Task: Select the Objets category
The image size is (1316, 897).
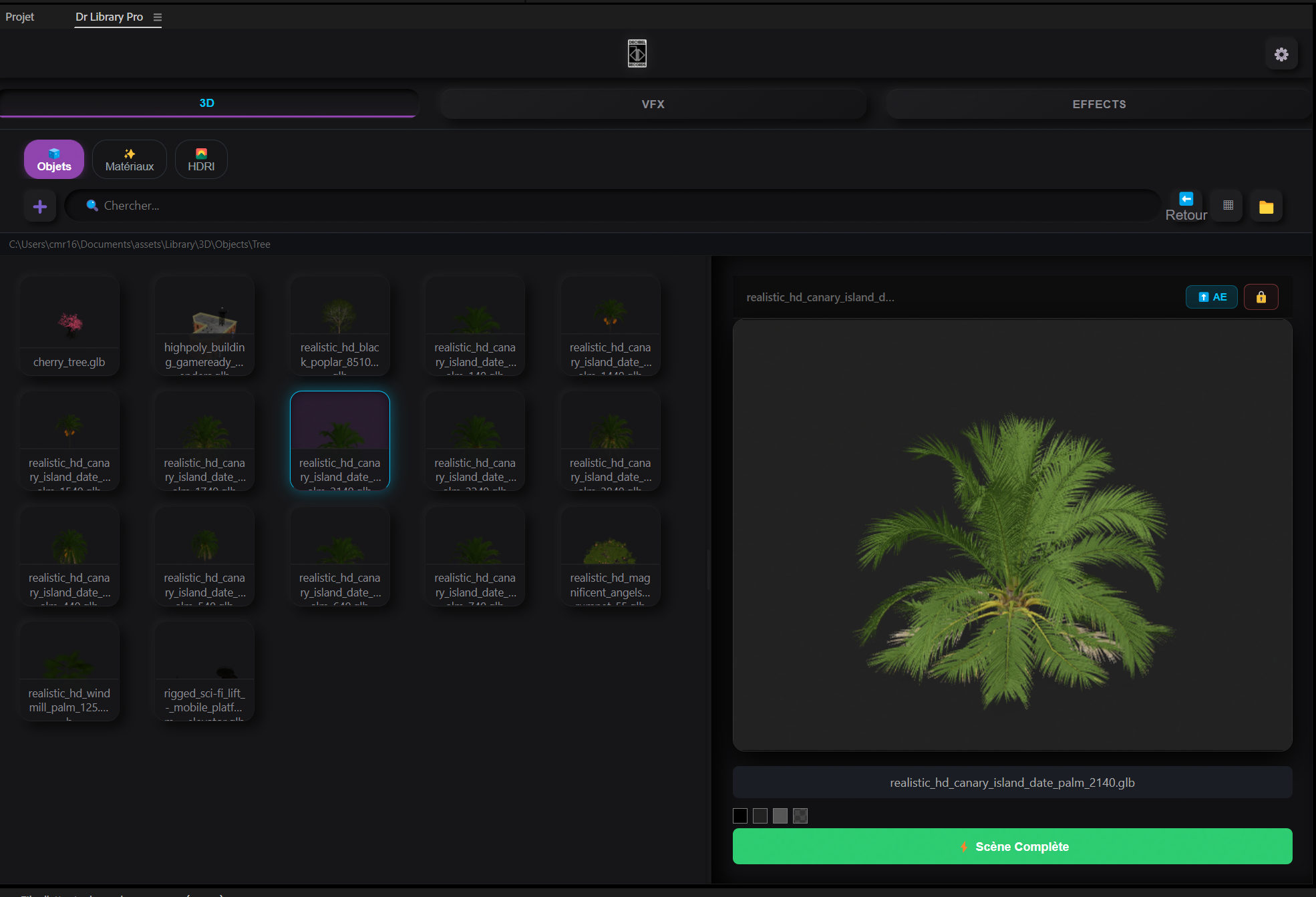Action: [x=54, y=160]
